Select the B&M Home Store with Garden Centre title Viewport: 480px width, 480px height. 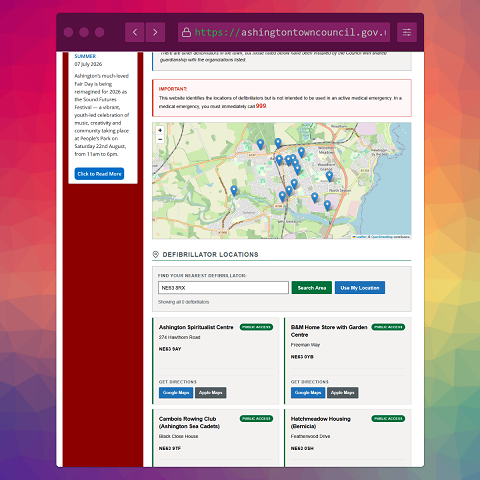click(329, 331)
